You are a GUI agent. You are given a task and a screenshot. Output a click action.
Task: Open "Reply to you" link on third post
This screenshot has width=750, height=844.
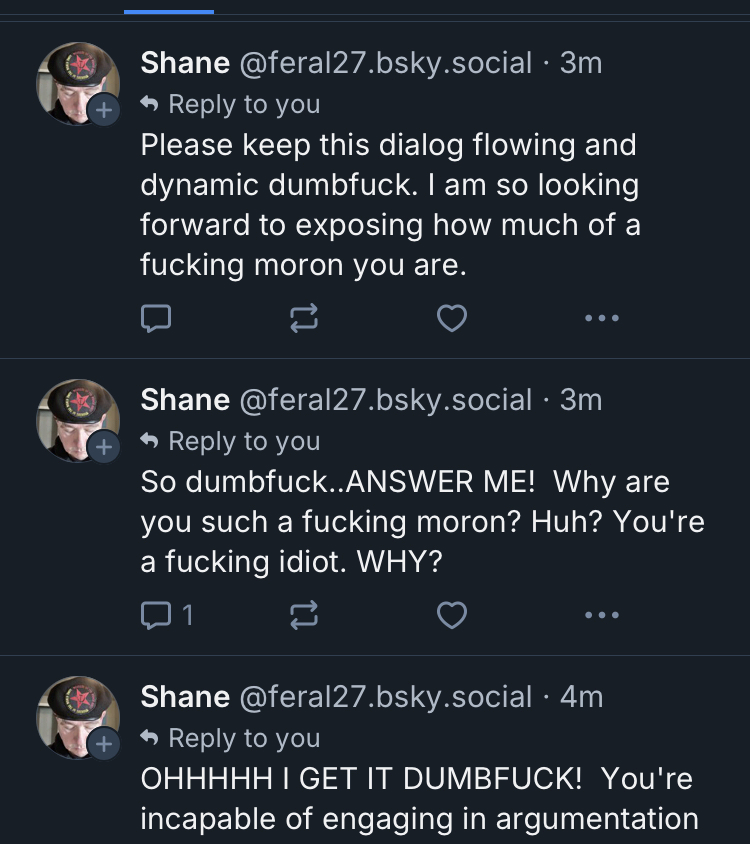(244, 738)
